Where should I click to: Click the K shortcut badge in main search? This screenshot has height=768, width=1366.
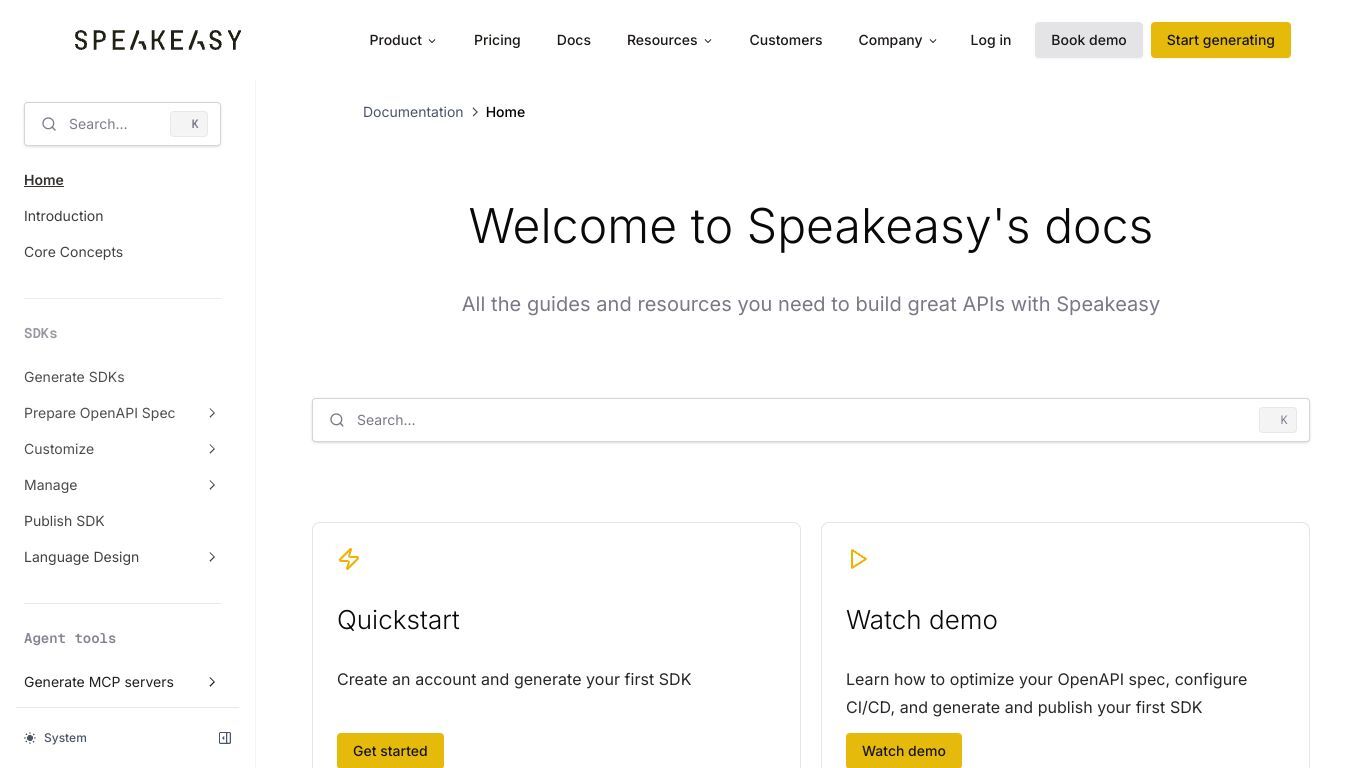coord(1278,420)
